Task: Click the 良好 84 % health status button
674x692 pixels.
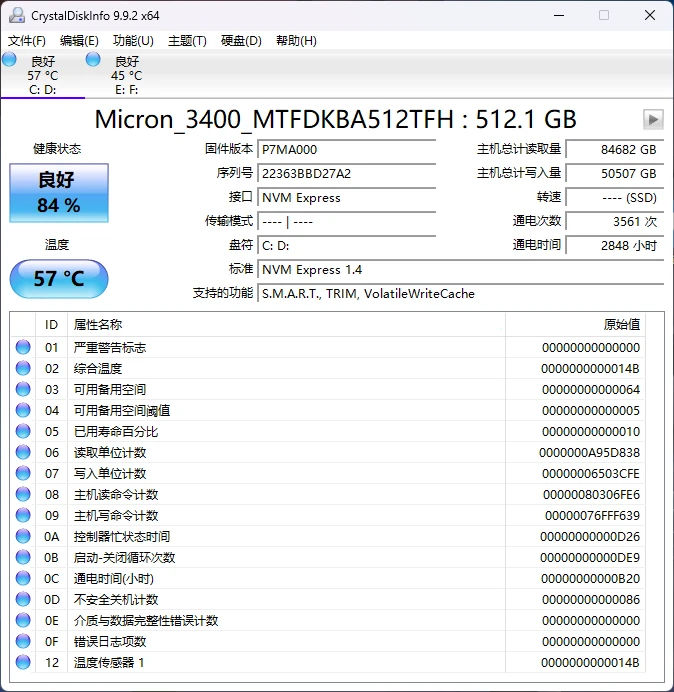Action: 59,193
